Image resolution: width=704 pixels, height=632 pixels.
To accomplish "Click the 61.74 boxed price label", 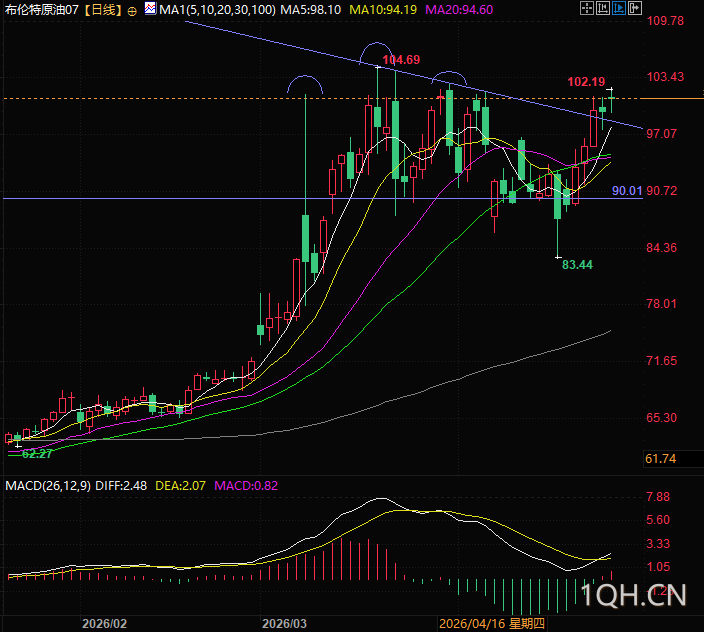I will pos(662,458).
